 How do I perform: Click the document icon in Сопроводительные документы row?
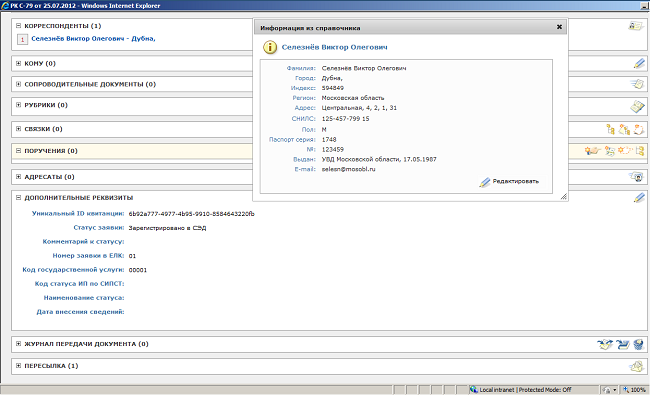point(637,84)
